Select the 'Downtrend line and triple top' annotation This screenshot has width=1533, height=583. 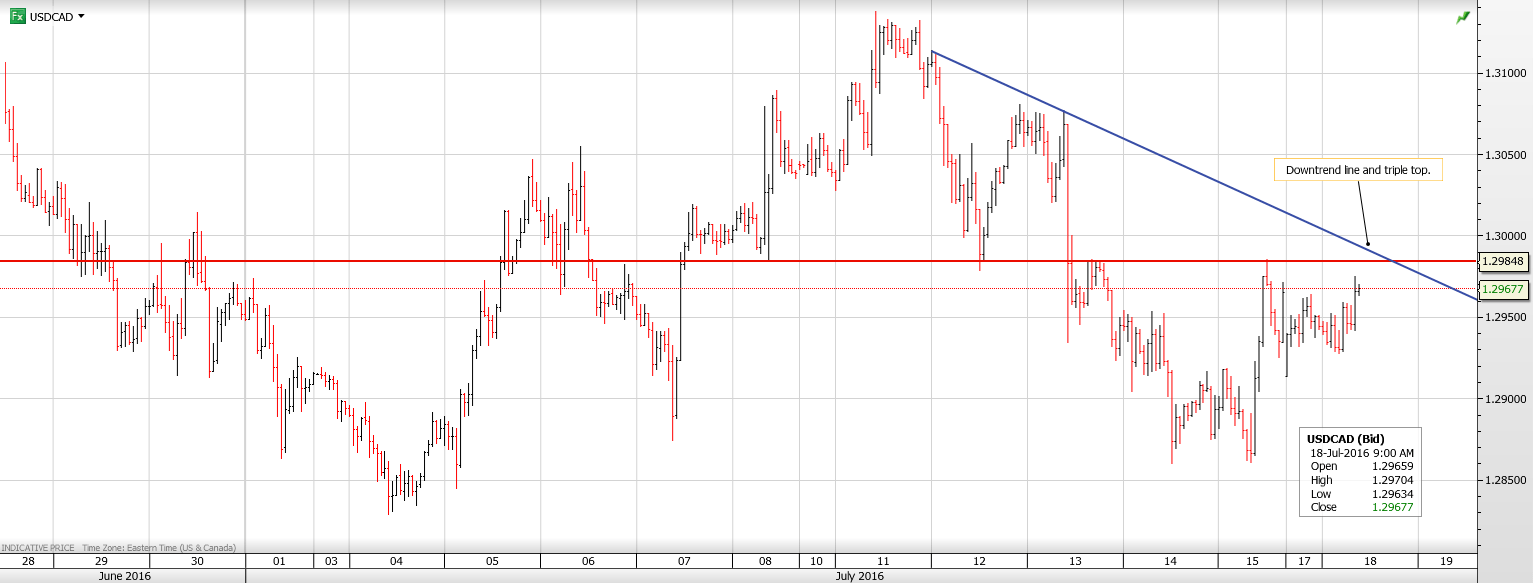tap(1357, 171)
